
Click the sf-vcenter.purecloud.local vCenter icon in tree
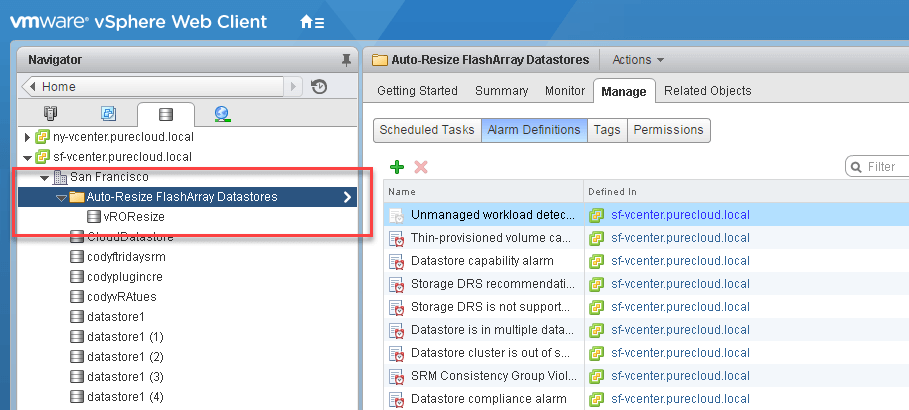click(42, 157)
